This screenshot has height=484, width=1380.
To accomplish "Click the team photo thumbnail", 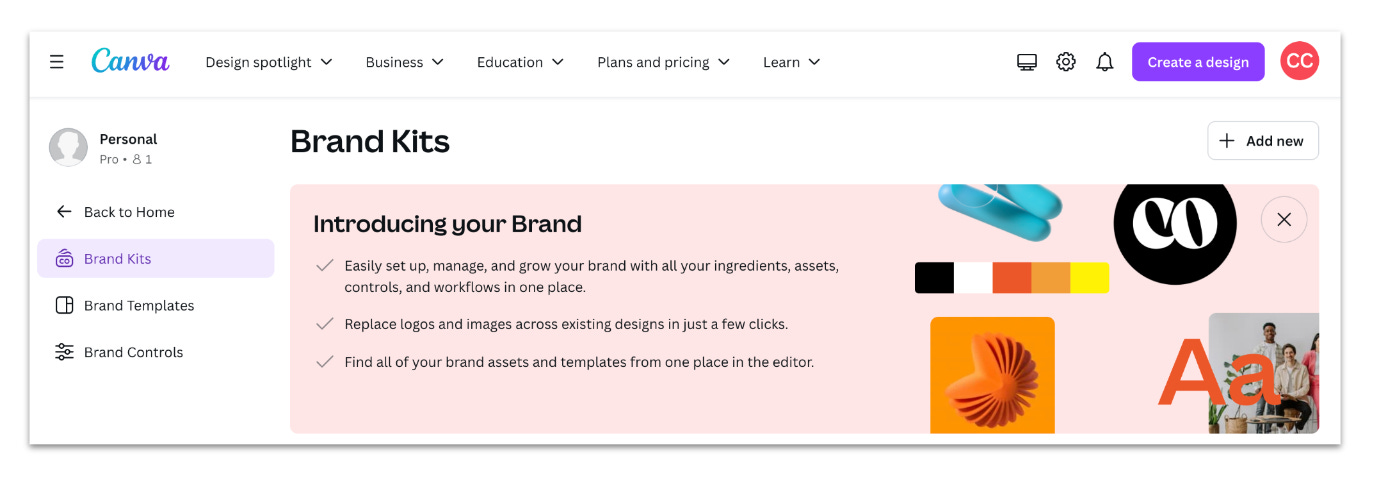I will click(x=1264, y=373).
